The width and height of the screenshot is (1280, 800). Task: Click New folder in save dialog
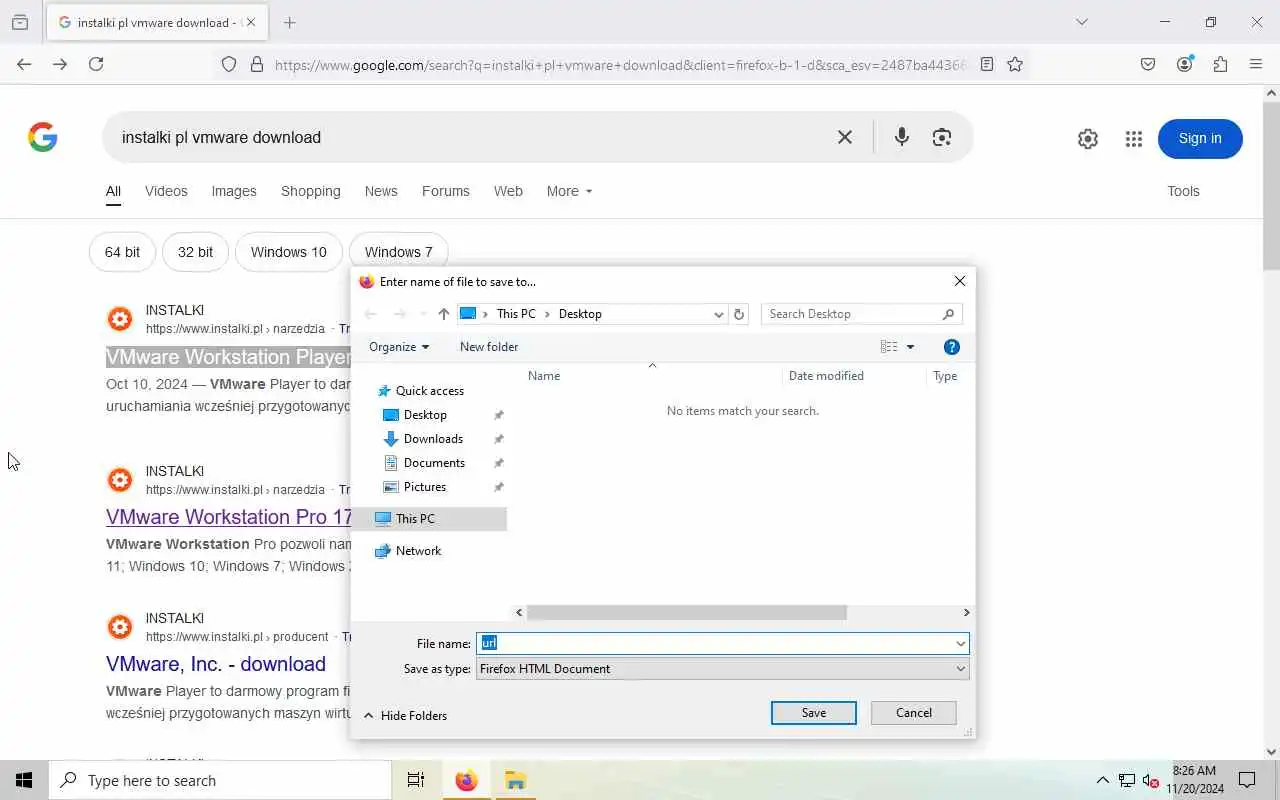[489, 347]
